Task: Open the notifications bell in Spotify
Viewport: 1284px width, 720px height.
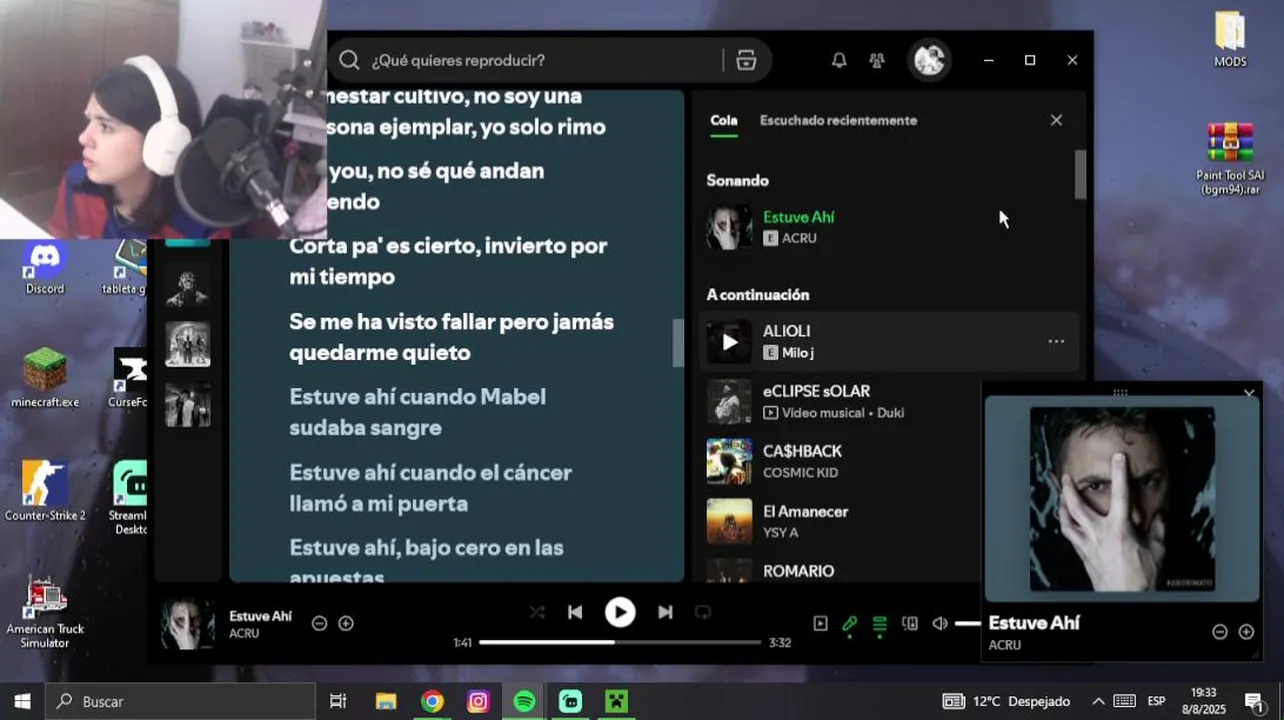Action: (x=839, y=60)
